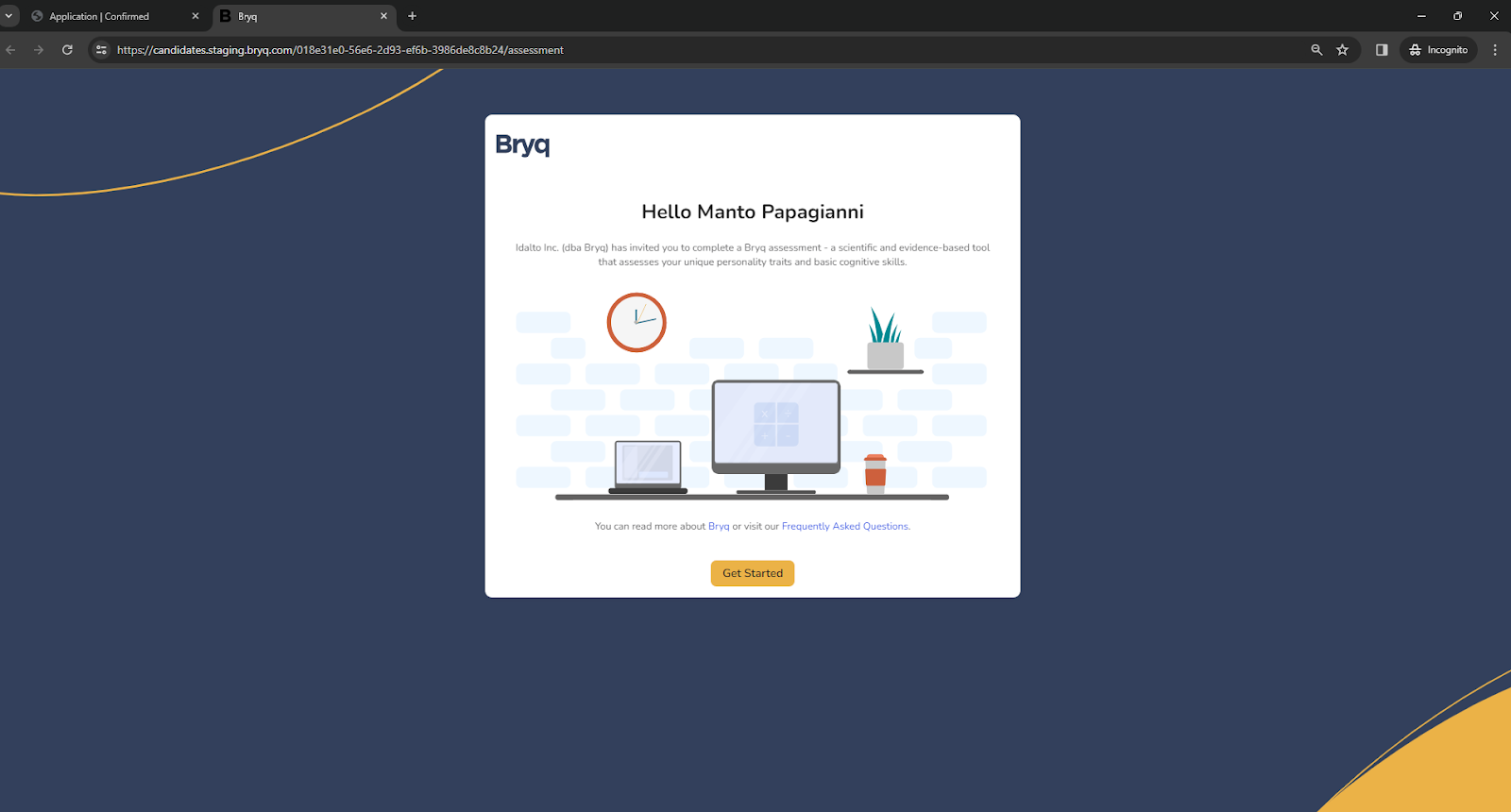Go forward to the next page
The image size is (1511, 812).
pos(39,50)
